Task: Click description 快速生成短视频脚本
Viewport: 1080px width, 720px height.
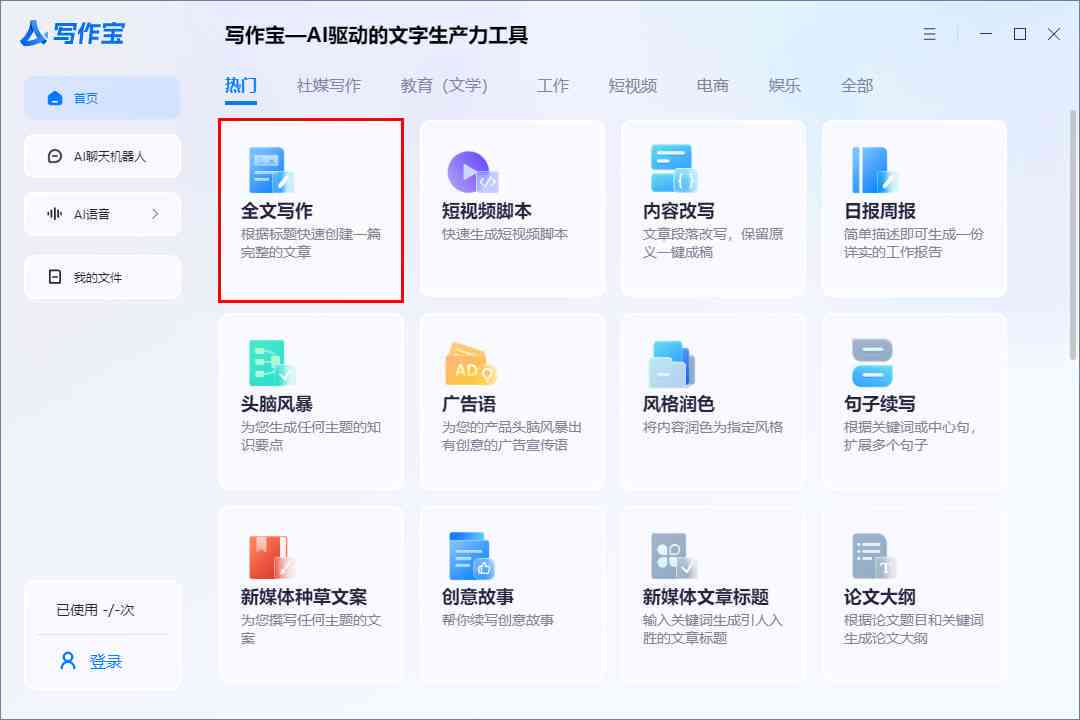Action: [505, 234]
